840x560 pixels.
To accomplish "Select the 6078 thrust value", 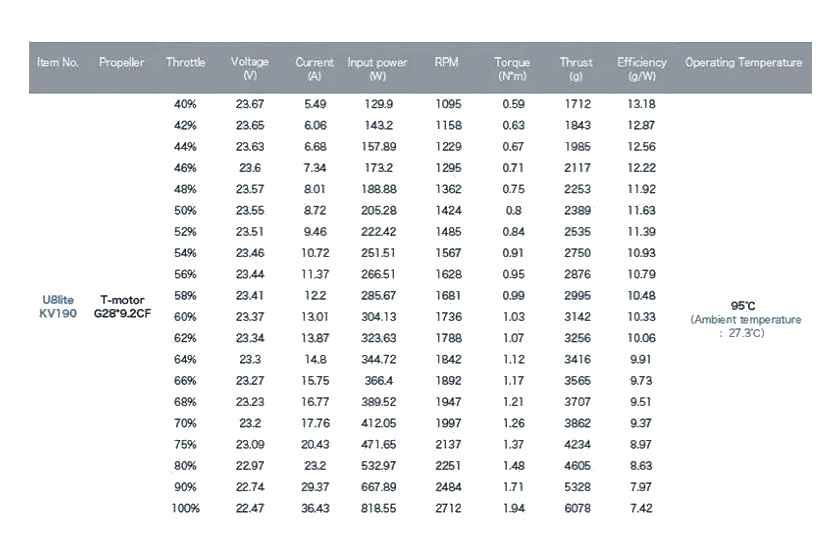I will click(576, 508).
